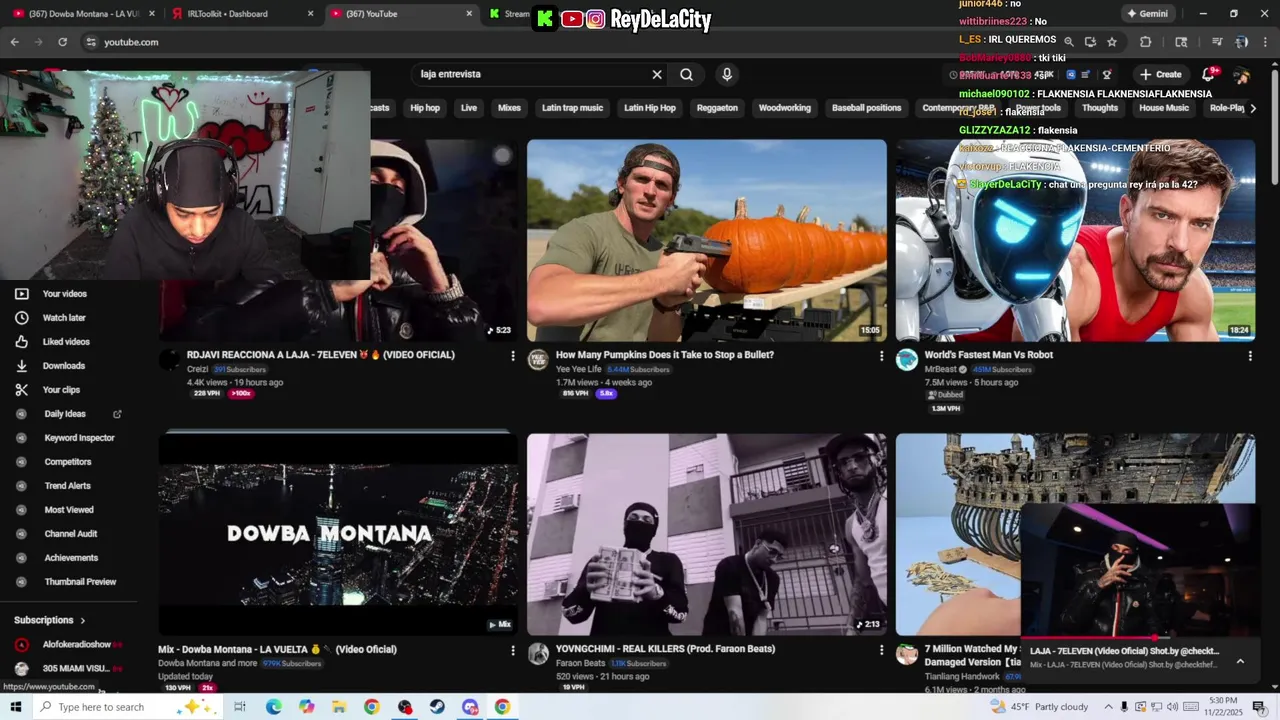
Task: Reload the YouTube page
Action: (x=62, y=42)
